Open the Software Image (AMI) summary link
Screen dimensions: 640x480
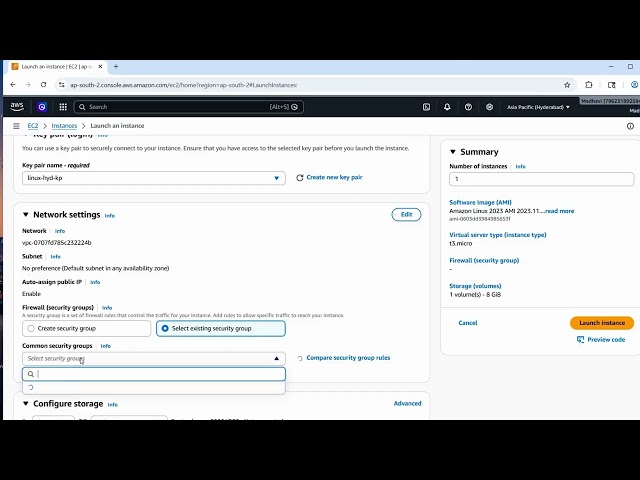(x=480, y=202)
